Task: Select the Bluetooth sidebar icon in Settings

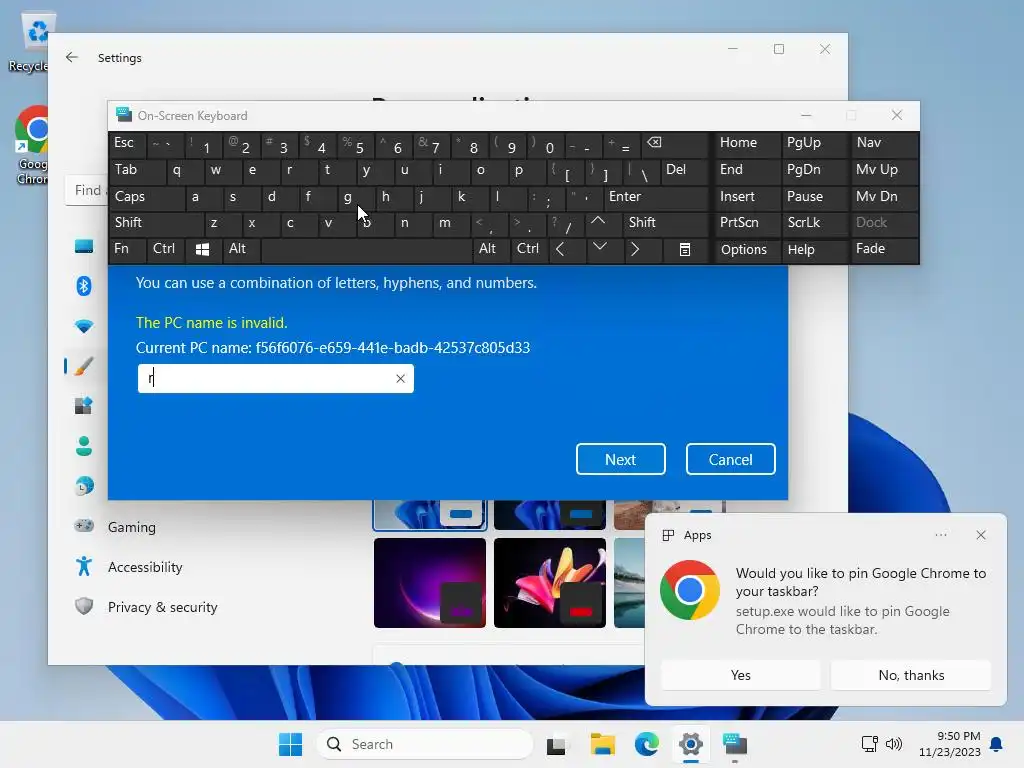Action: [84, 286]
